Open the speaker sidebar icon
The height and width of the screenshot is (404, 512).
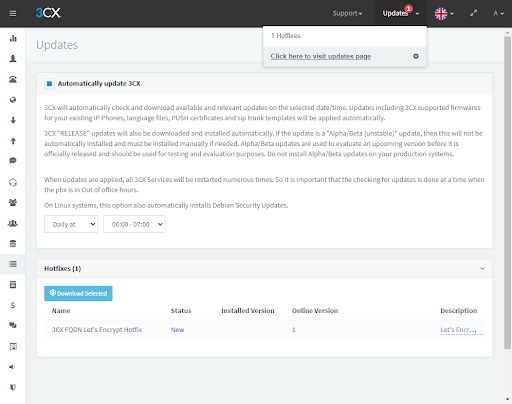click(x=13, y=367)
